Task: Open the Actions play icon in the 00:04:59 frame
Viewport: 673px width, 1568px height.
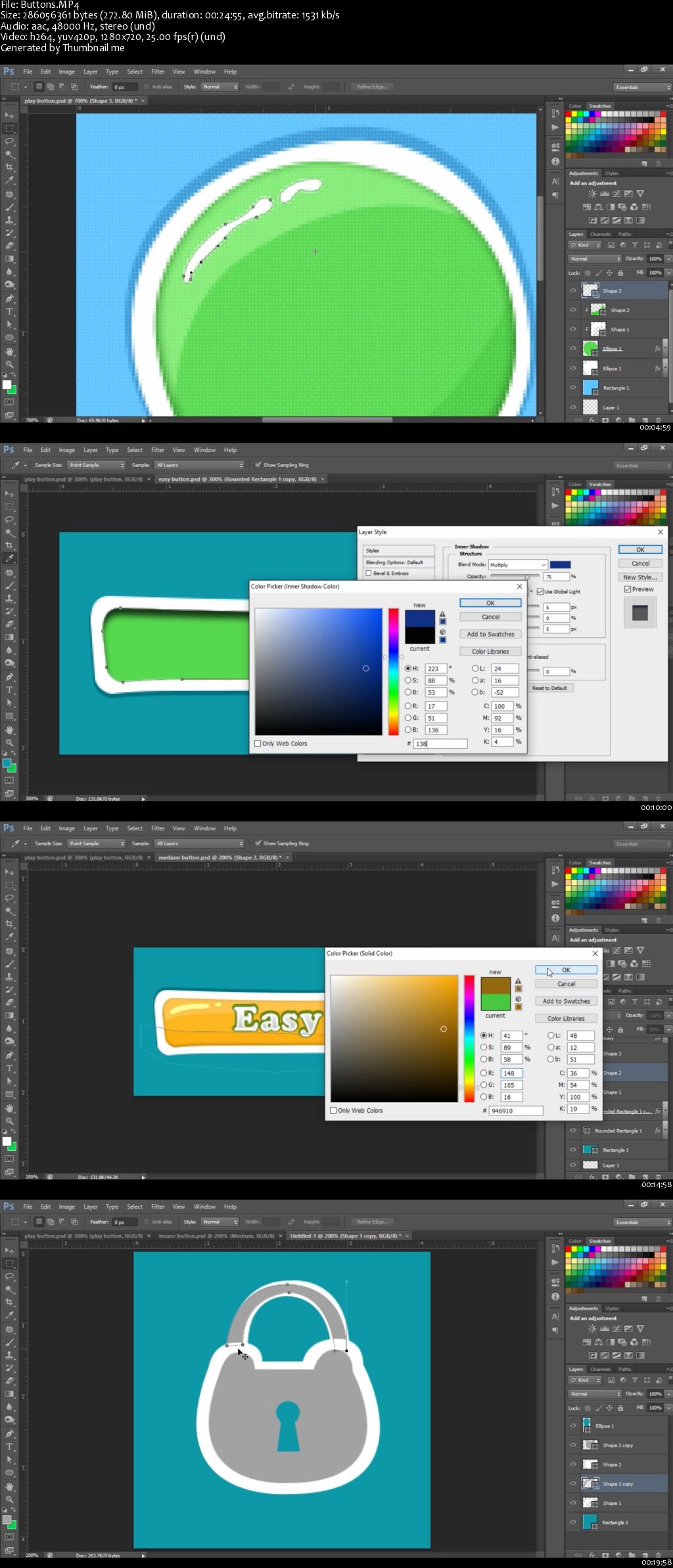Action: 555,127
